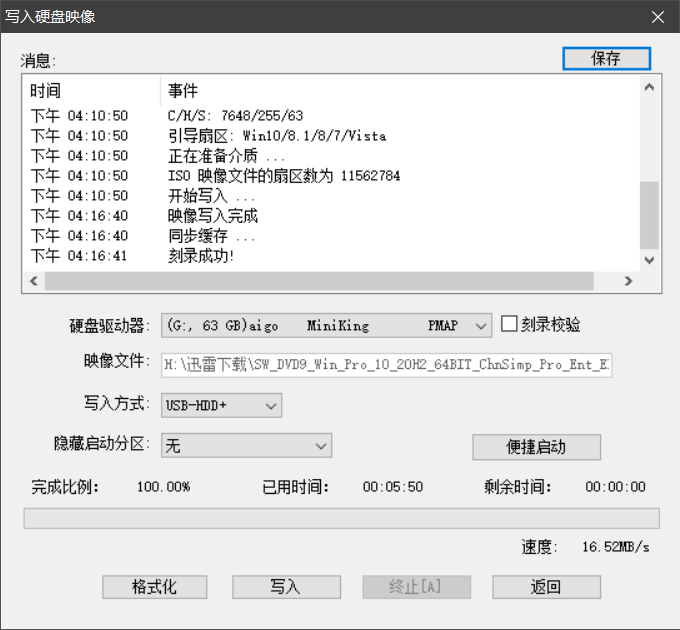Select the 刻录成功! log row
Viewport: 680px width, 630px height.
point(330,256)
